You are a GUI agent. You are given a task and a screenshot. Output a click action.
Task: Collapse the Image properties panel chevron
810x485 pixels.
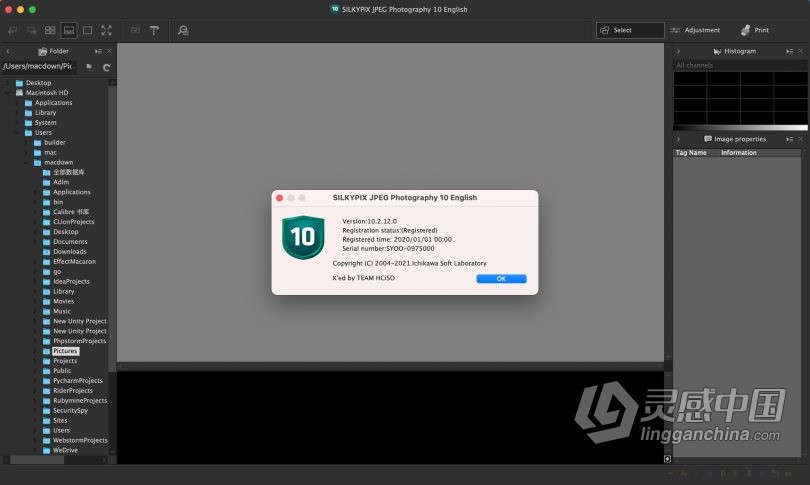click(x=678, y=139)
